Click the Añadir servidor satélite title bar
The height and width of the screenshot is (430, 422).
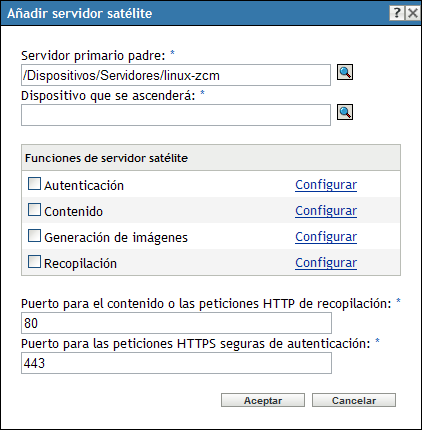pos(193,13)
